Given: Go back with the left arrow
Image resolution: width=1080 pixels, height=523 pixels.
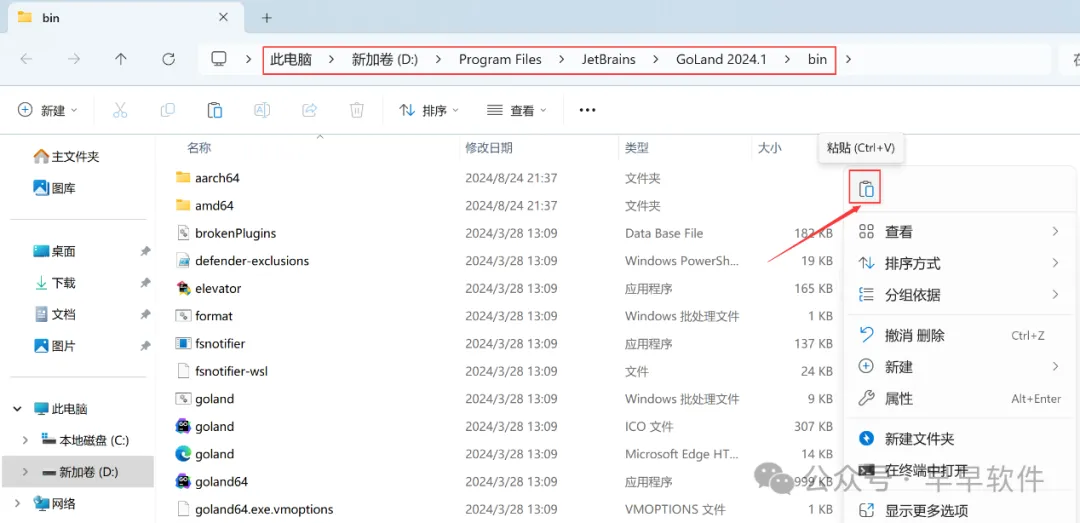Looking at the screenshot, I should [x=26, y=59].
